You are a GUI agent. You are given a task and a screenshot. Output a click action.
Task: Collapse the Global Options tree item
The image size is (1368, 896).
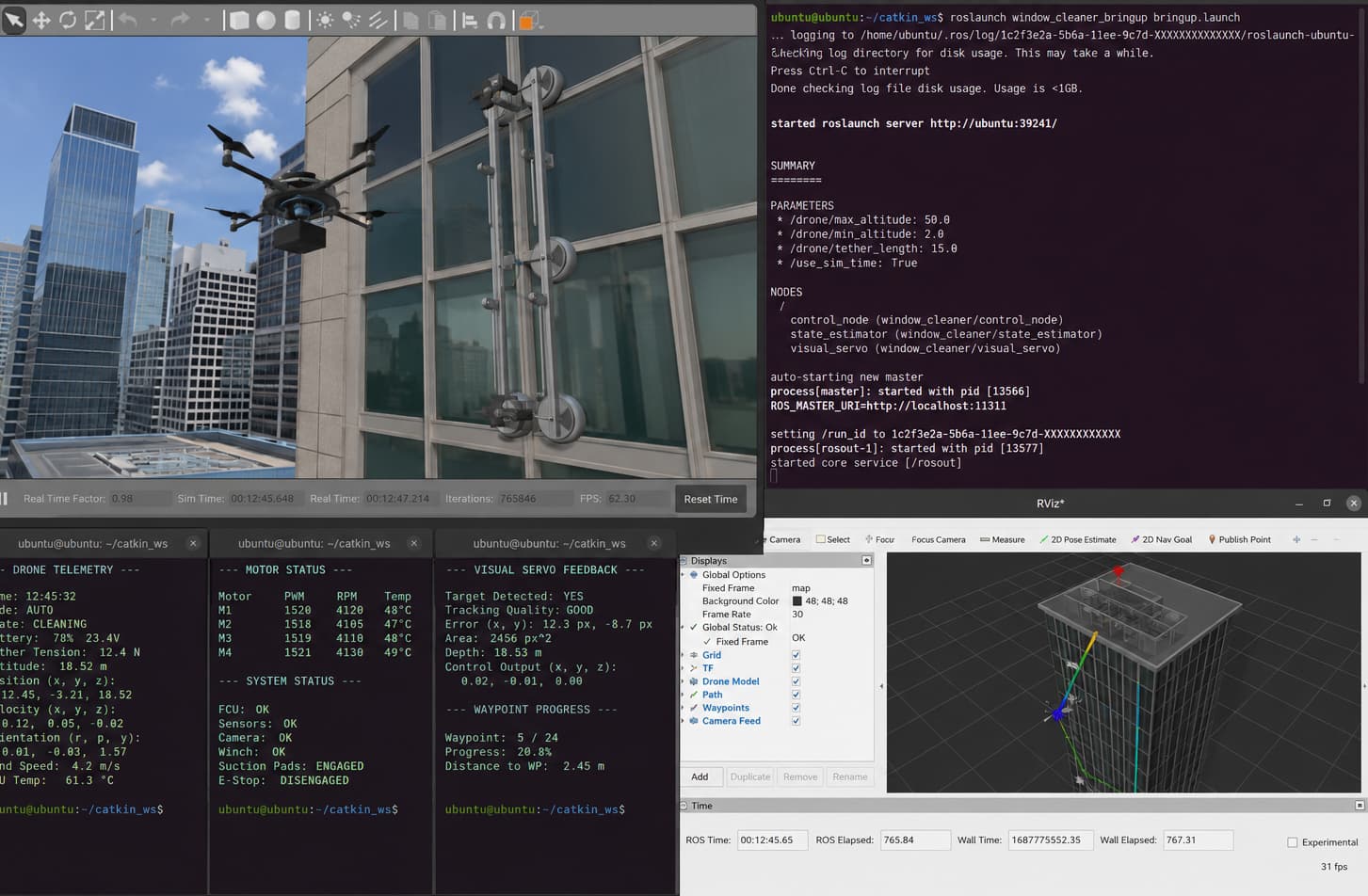pos(684,574)
